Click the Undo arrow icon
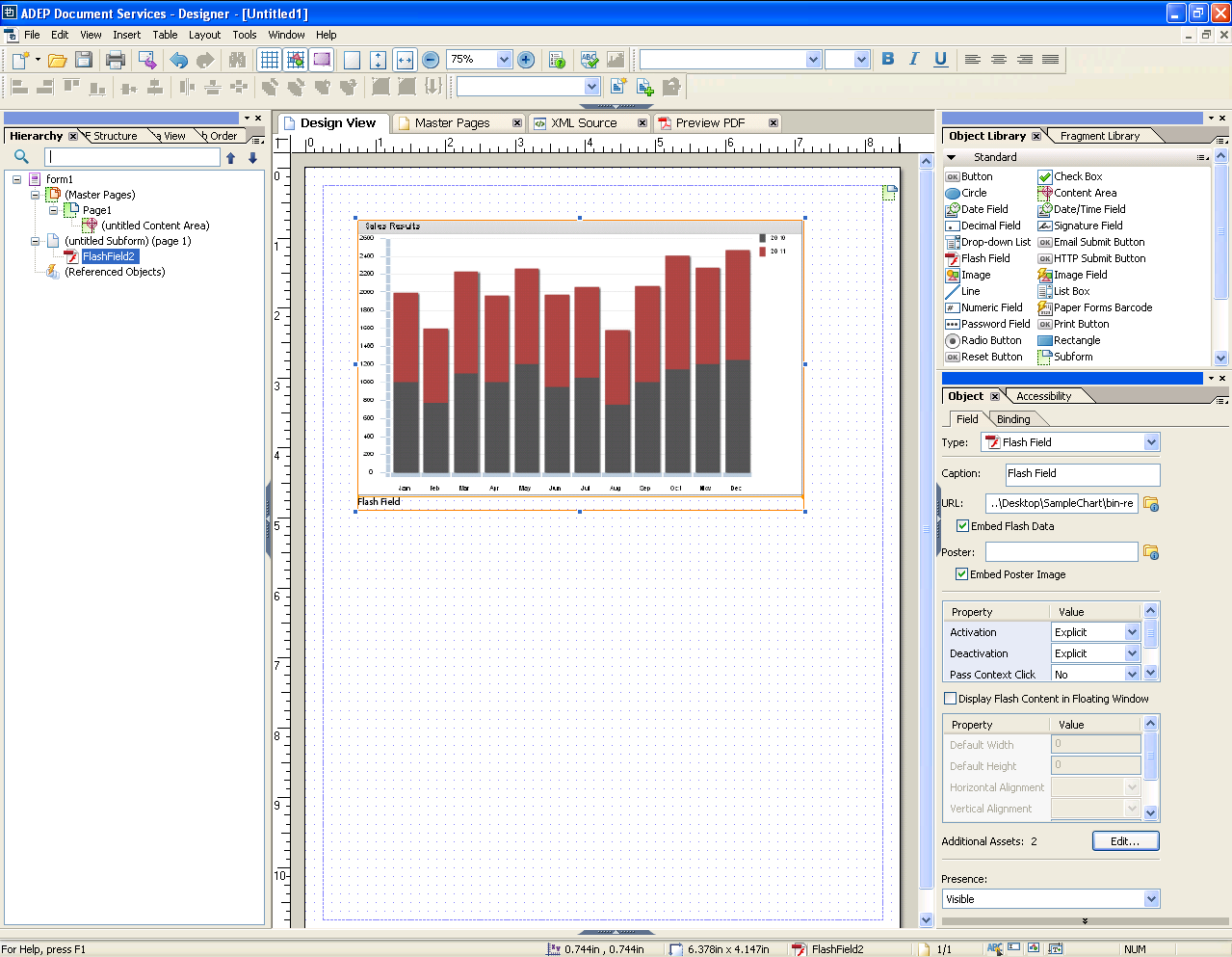This screenshot has width=1232, height=957. 178,60
